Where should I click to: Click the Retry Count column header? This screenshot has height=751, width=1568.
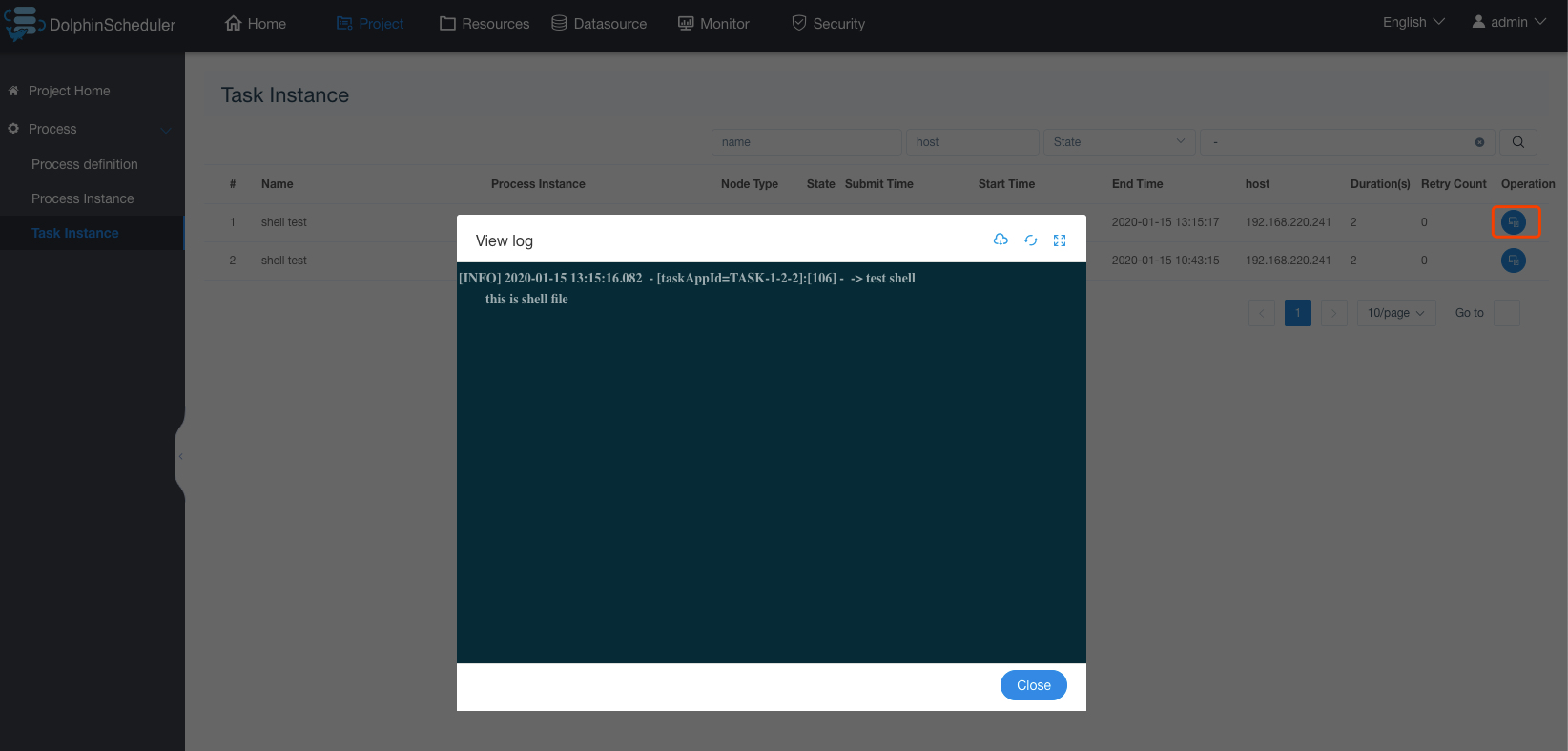[x=1454, y=184]
